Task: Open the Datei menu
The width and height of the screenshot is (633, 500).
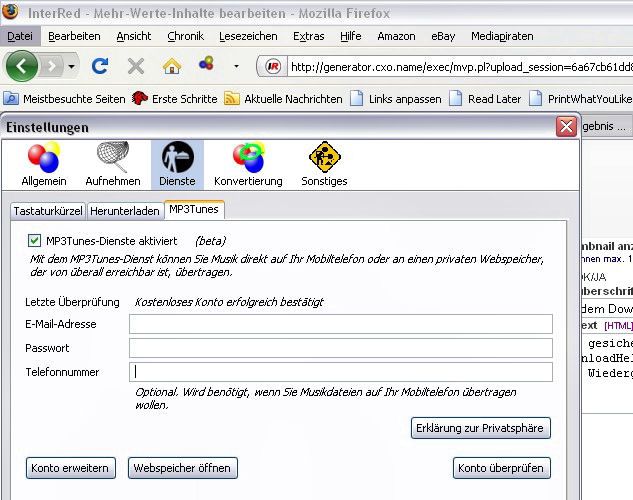Action: click(20, 36)
